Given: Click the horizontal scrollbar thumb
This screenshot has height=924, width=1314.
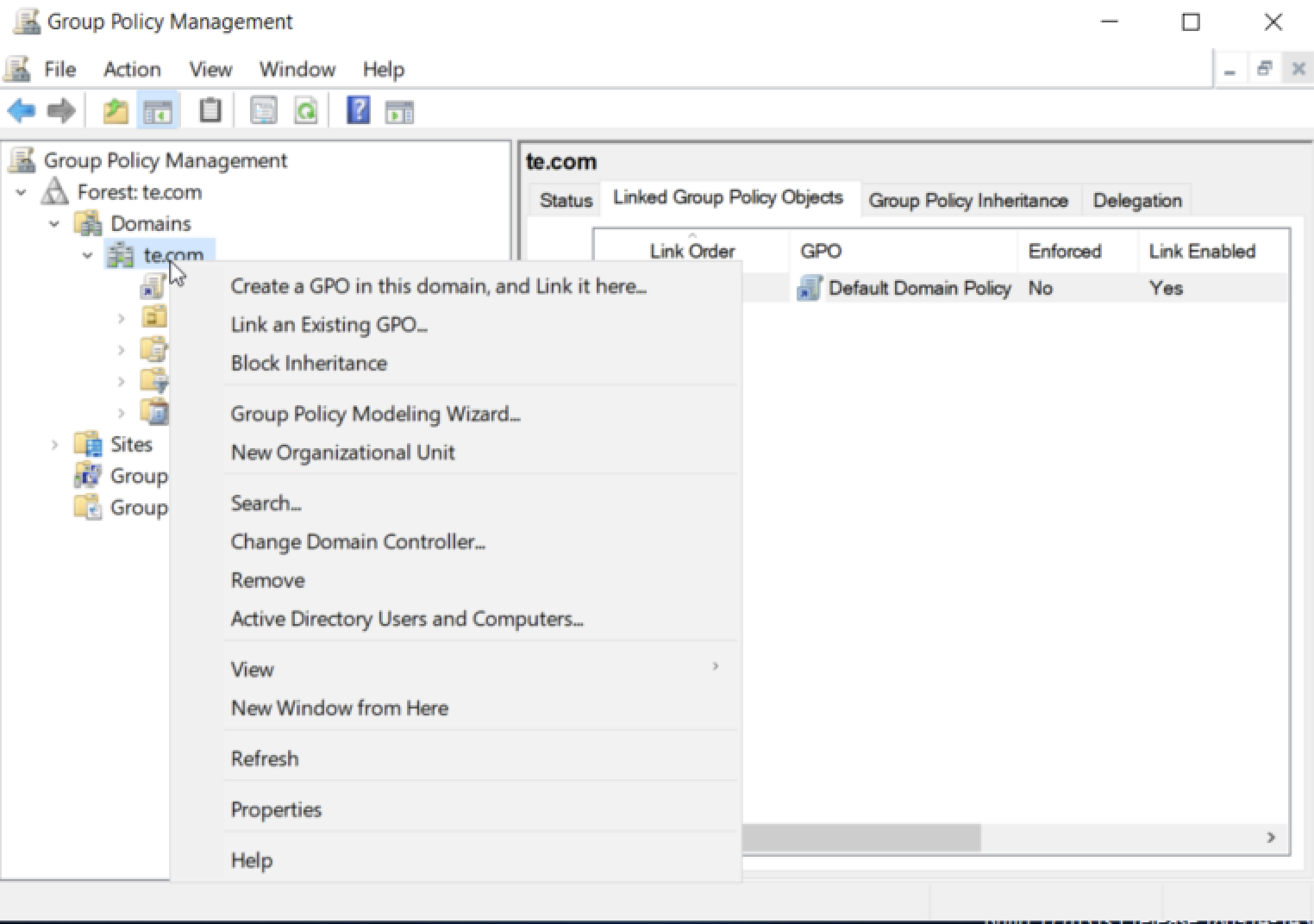Looking at the screenshot, I should tap(861, 837).
